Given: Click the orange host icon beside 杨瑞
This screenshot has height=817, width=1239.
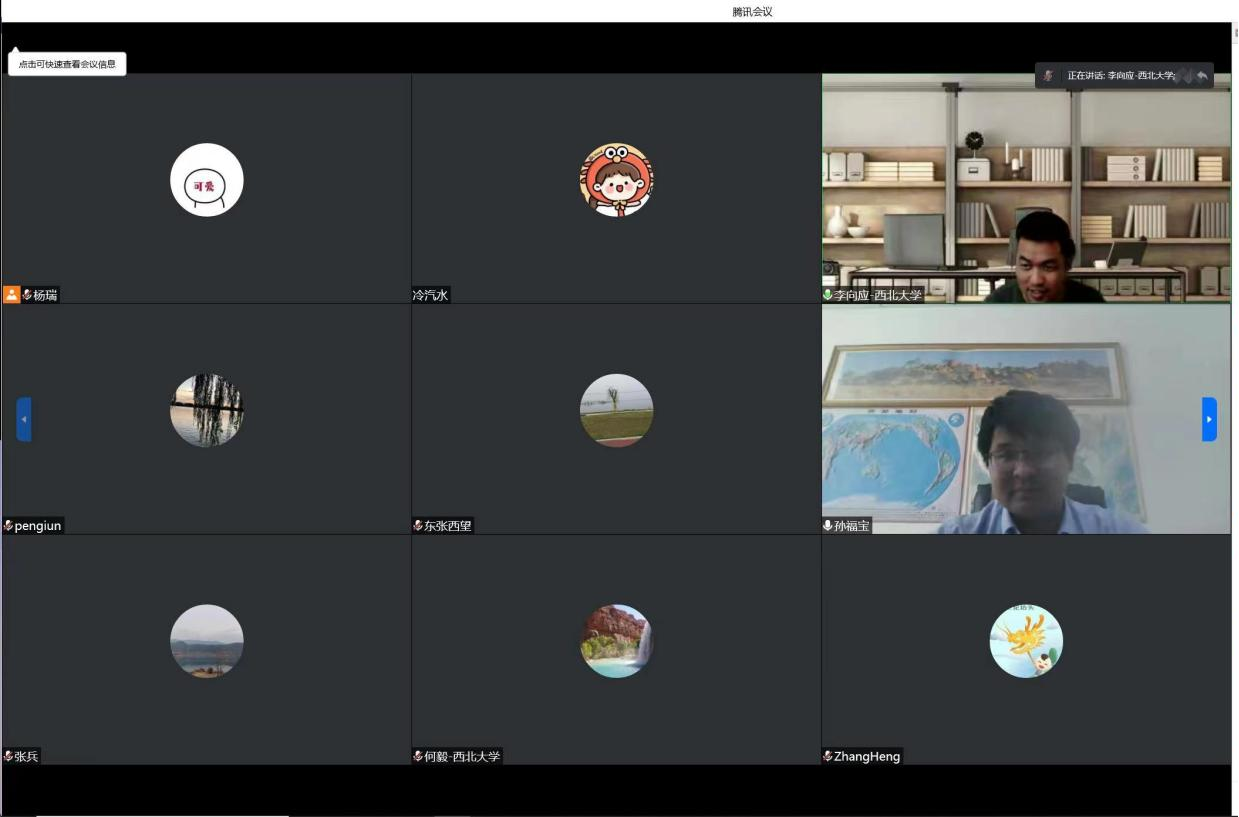Looking at the screenshot, I should coord(12,295).
